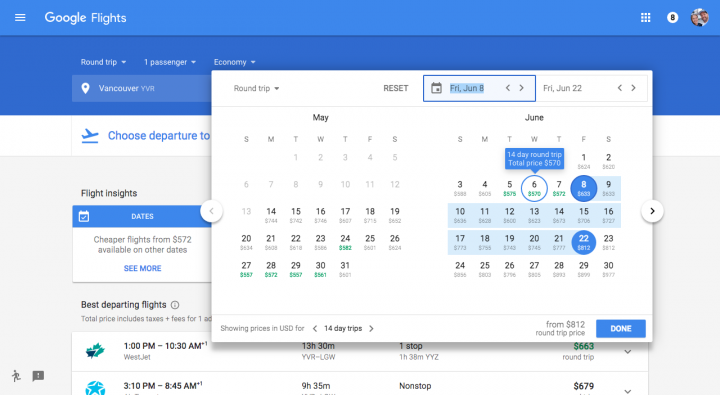The height and width of the screenshot is (395, 720).
Task: Click the 1:00 PM – 10:30 AM WestJet flight
Action: click(x=360, y=352)
